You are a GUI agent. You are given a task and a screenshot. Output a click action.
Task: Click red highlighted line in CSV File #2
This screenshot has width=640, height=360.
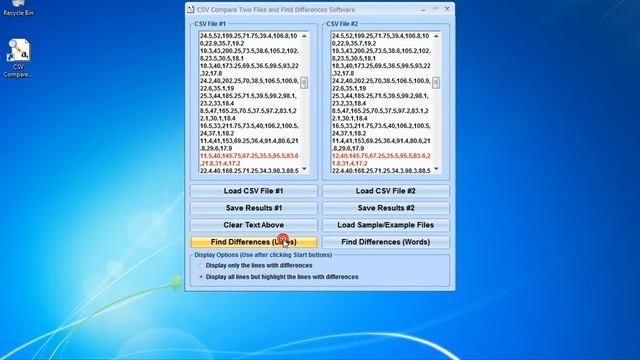pyautogui.click(x=381, y=160)
